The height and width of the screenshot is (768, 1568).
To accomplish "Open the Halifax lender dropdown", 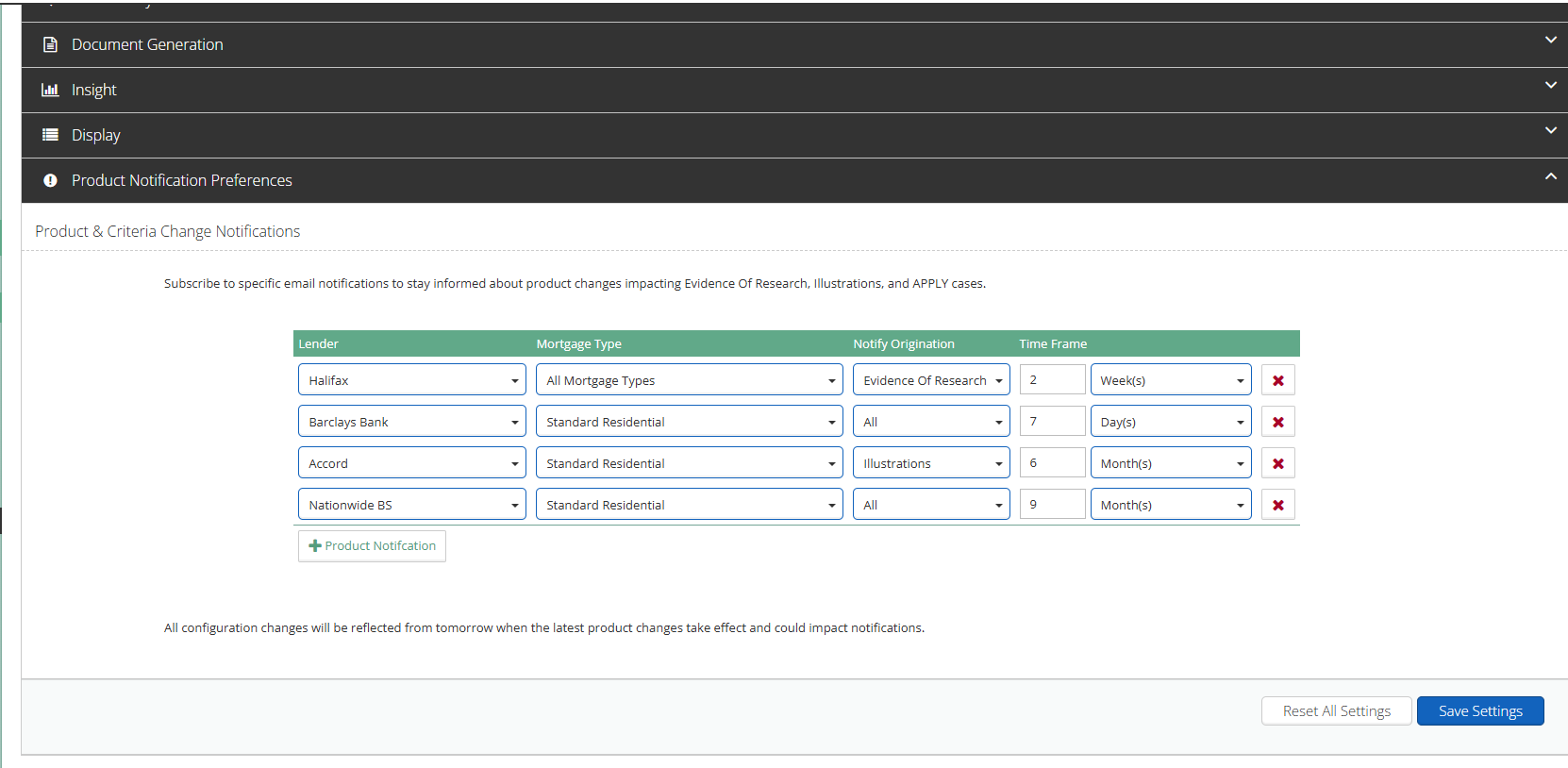I will pyautogui.click(x=412, y=380).
